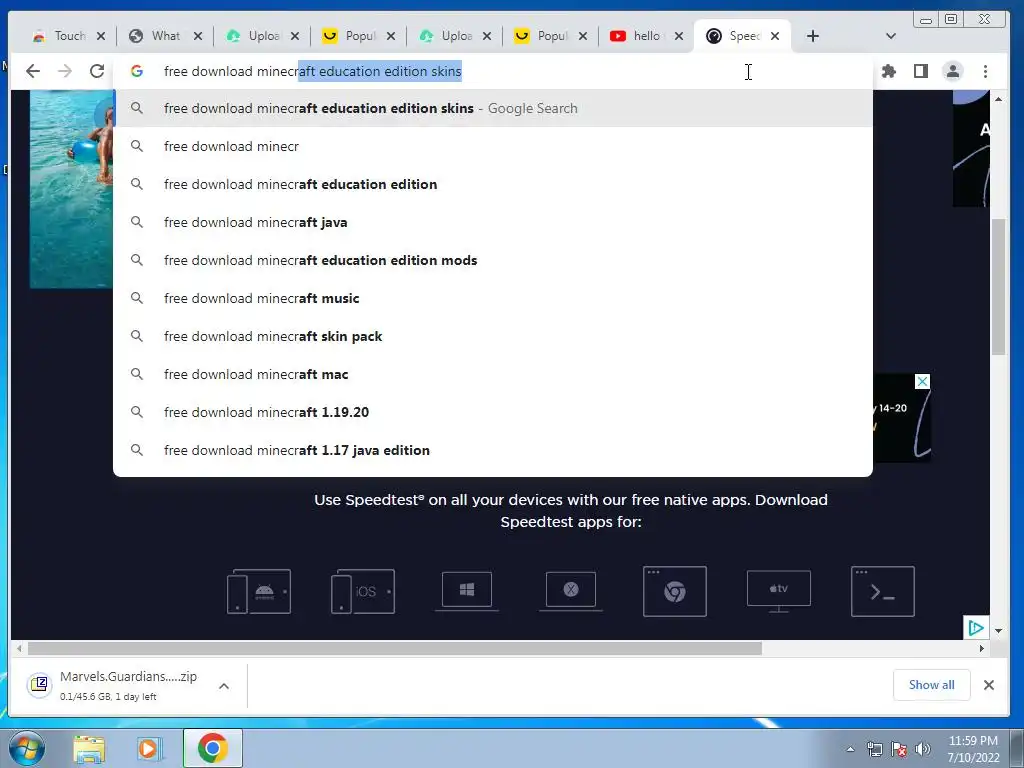The image size is (1024, 768).
Task: Click Show all downloads
Action: [931, 685]
